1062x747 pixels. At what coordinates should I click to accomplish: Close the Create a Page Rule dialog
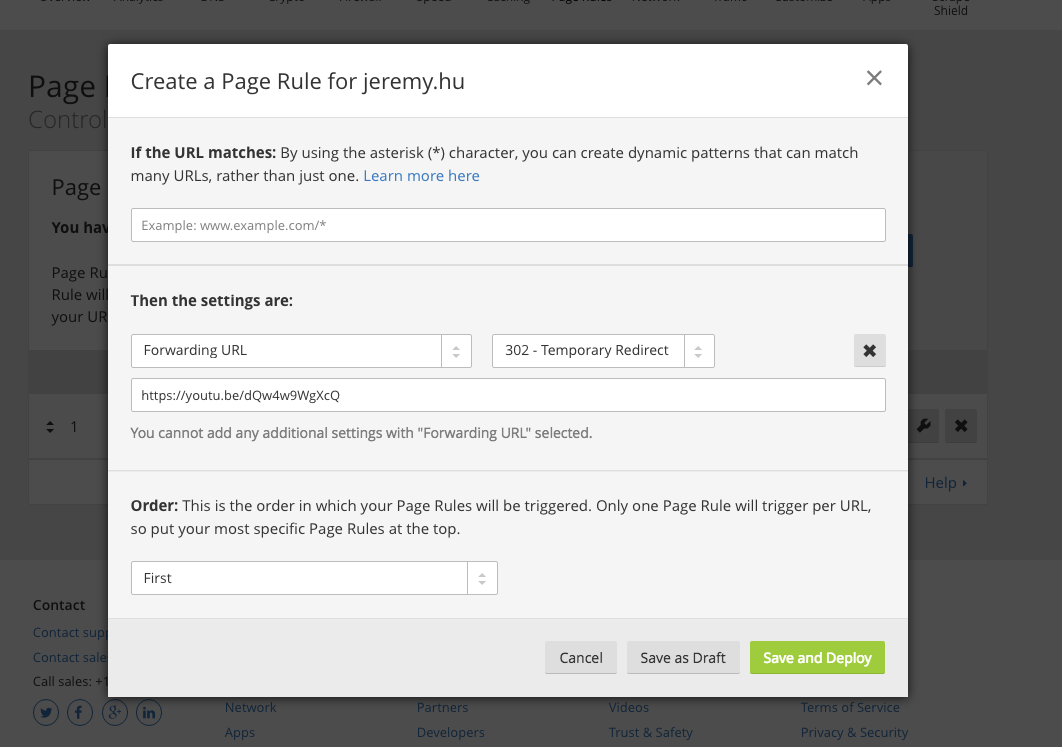pyautogui.click(x=874, y=78)
